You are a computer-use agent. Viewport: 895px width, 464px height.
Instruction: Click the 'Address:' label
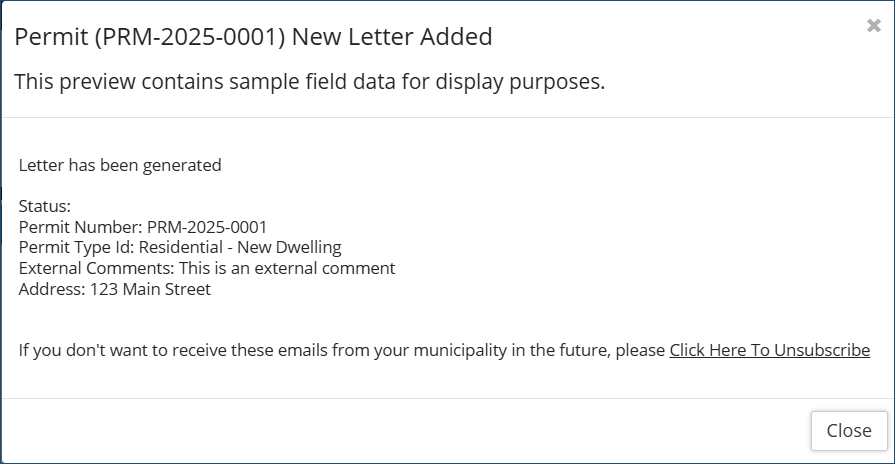pyautogui.click(x=52, y=290)
